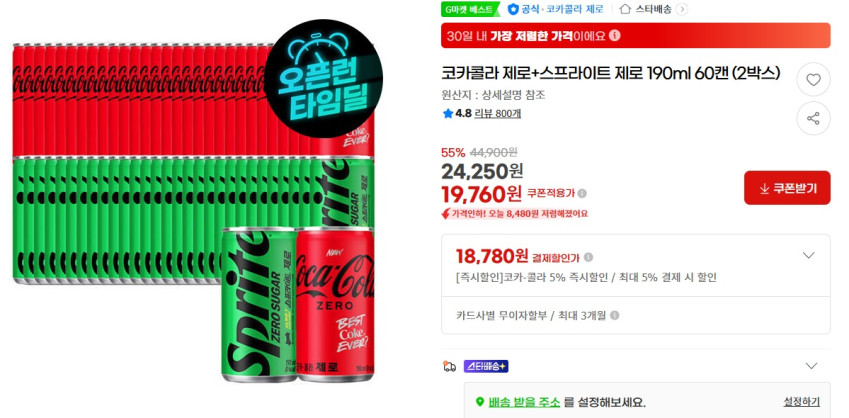The image size is (849, 418).
Task: Click the heart wishlist icon
Action: tap(813, 80)
